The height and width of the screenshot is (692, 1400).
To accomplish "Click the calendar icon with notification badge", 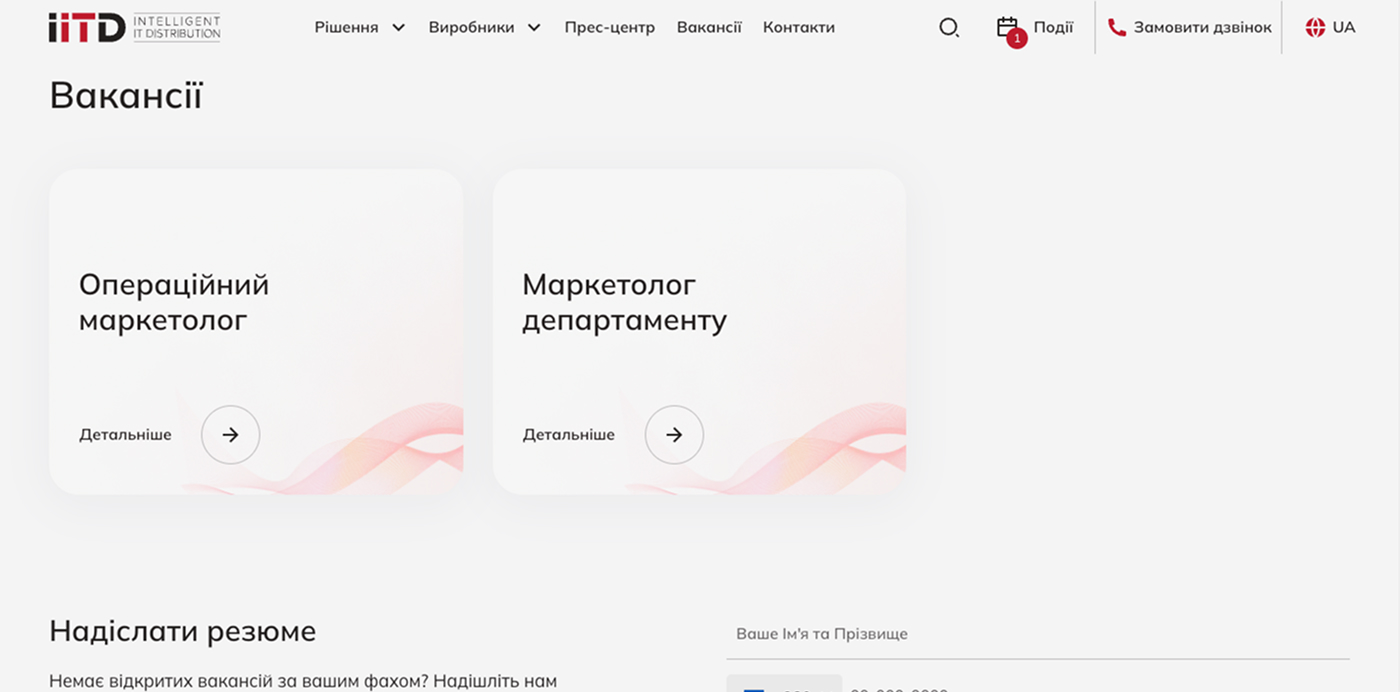I will tap(1008, 28).
